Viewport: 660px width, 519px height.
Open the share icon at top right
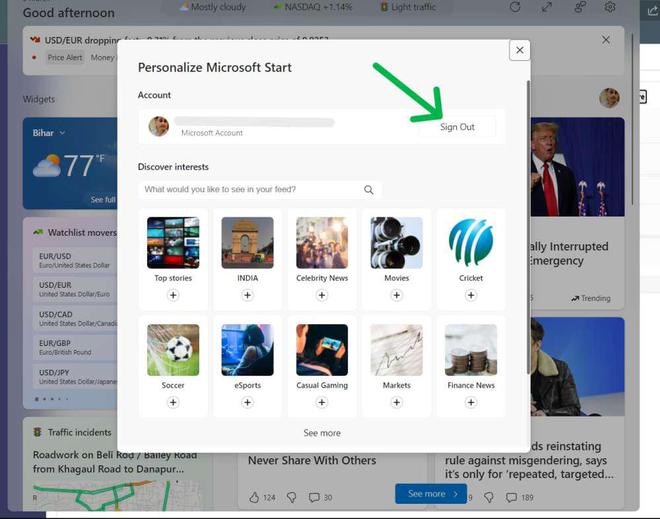[651, 11]
